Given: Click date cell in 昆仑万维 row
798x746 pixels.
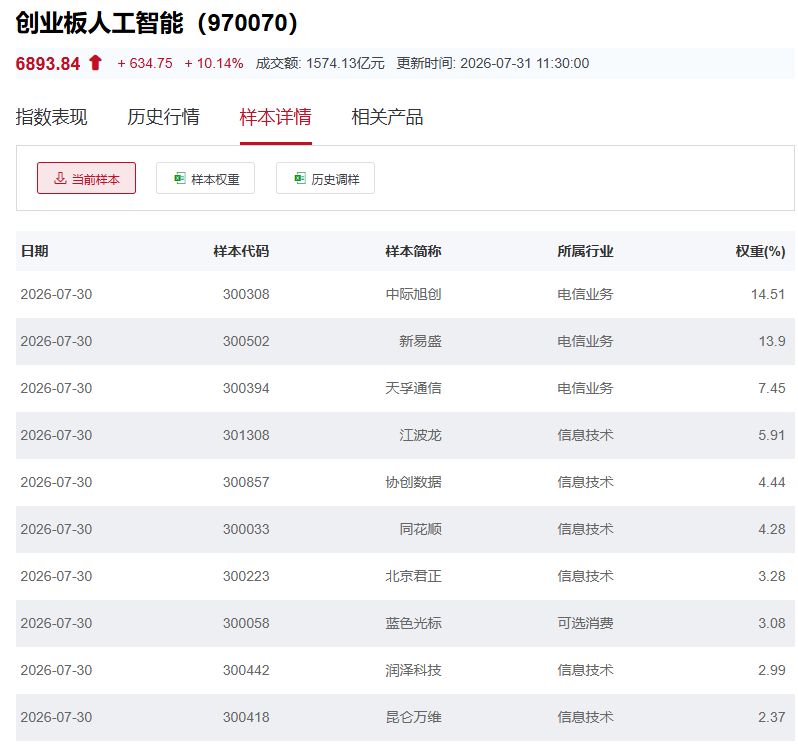Looking at the screenshot, I should [56, 717].
